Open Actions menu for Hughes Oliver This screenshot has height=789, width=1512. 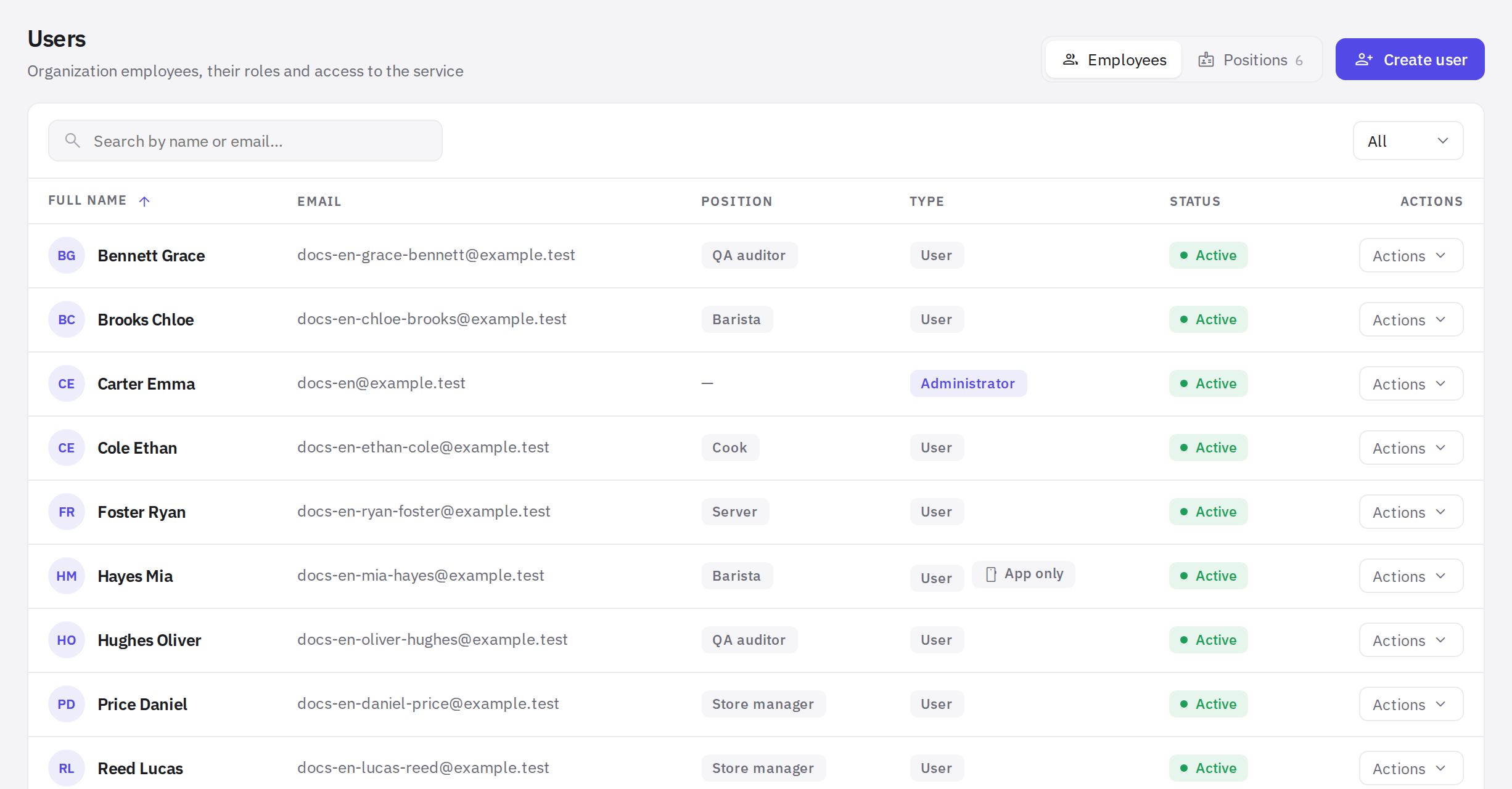[1411, 640]
